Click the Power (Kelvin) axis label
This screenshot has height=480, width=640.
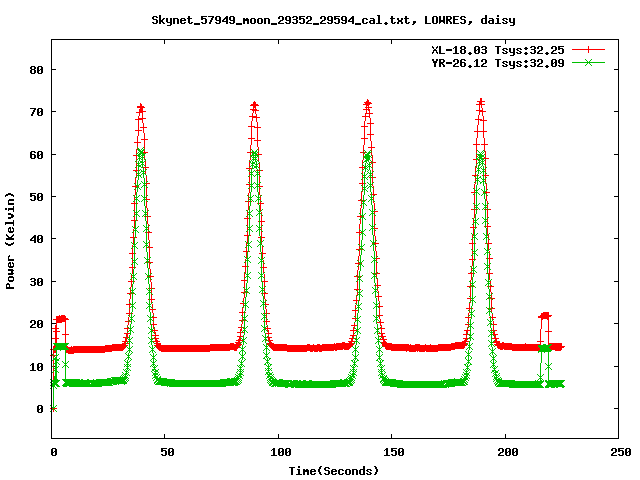tap(10, 241)
